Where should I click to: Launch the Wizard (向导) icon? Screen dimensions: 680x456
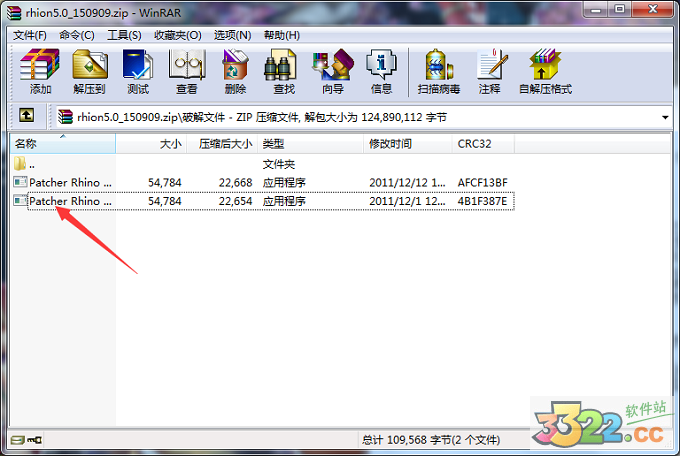pyautogui.click(x=333, y=71)
